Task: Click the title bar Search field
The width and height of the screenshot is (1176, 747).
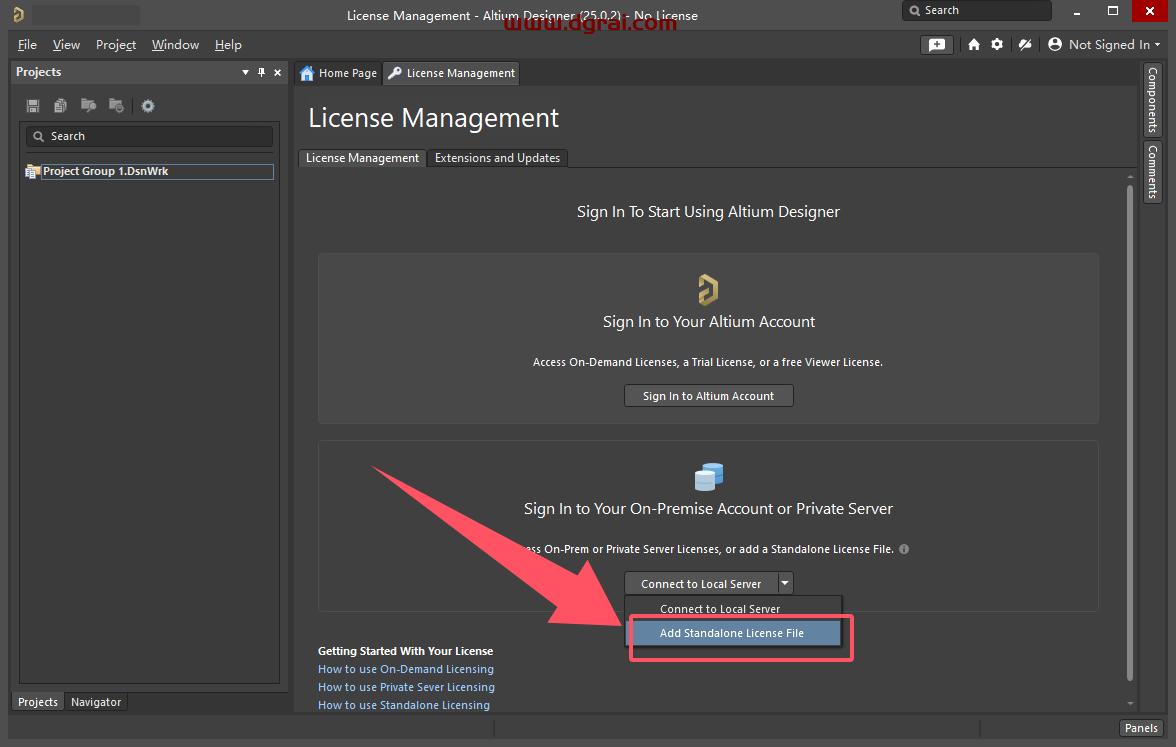Action: (976, 10)
